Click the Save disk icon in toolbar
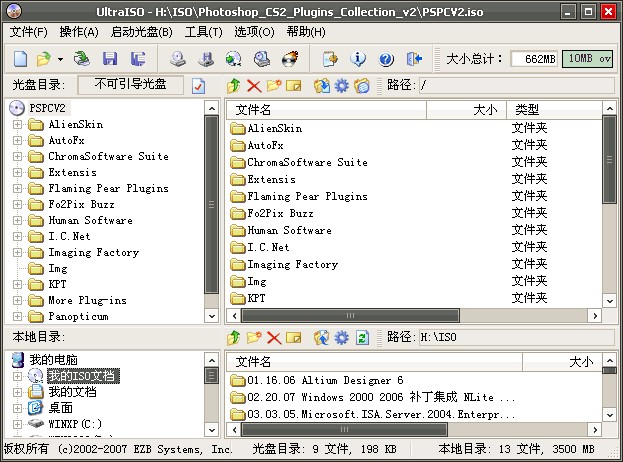Viewport: 623px width, 462px height. pyautogui.click(x=111, y=60)
